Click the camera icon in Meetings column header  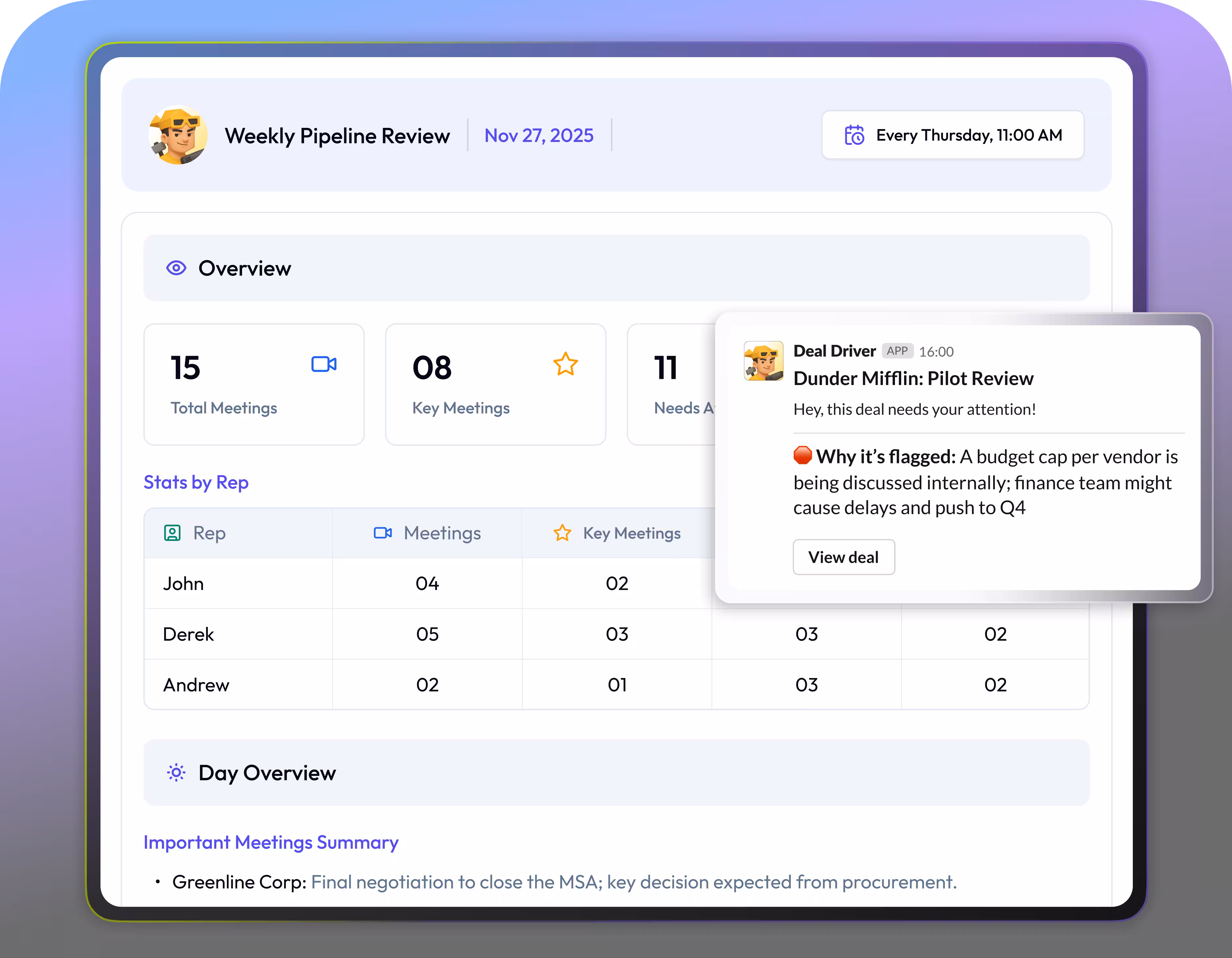[x=383, y=533]
